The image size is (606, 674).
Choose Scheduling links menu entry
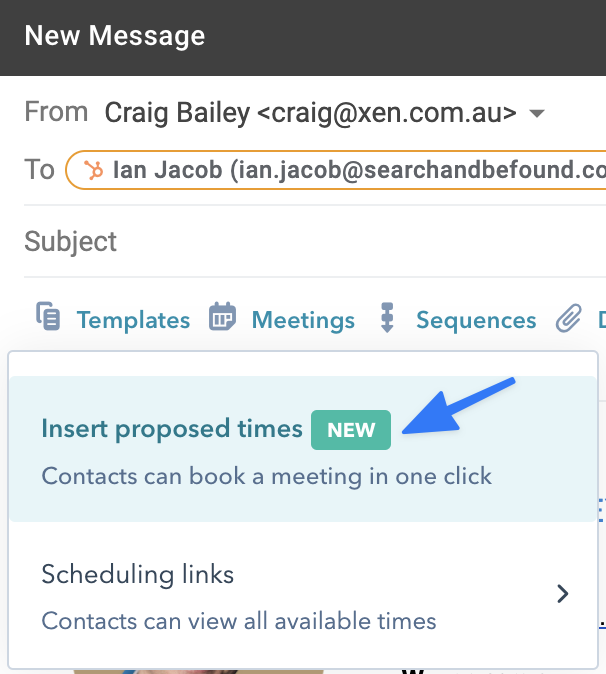[138, 575]
